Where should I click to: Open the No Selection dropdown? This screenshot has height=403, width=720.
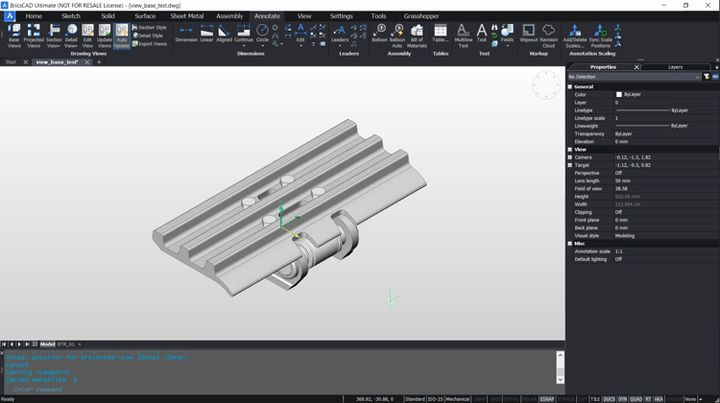click(x=634, y=77)
